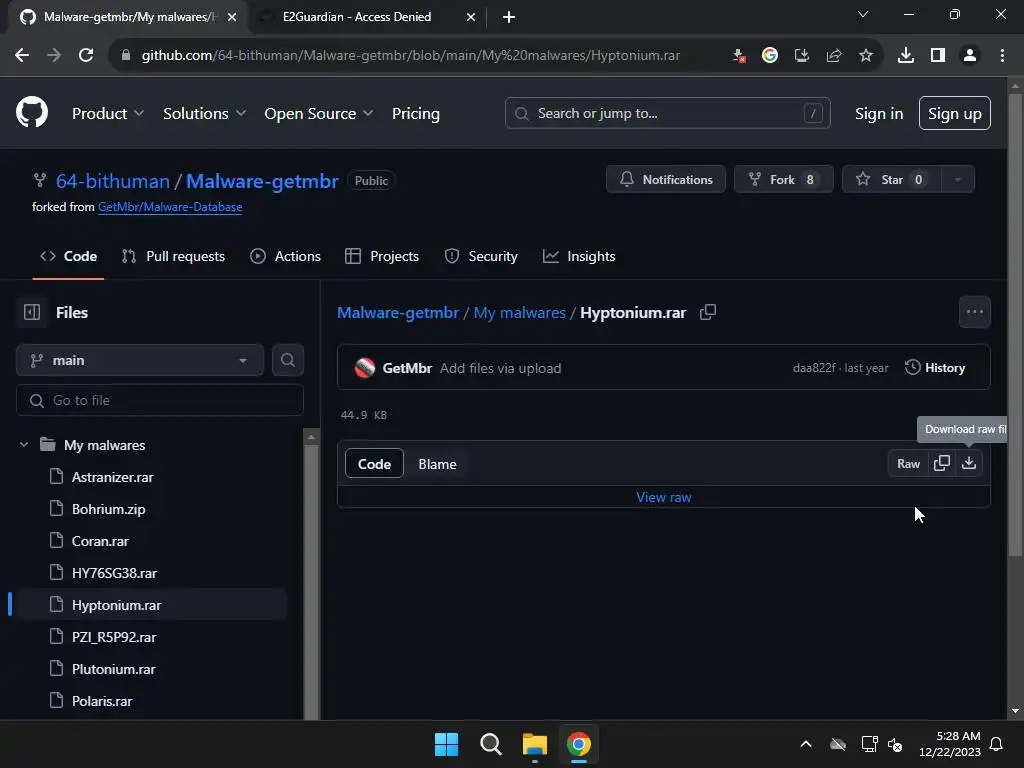
Task: Click the GitHub Octocat home logo
Action: click(x=32, y=112)
